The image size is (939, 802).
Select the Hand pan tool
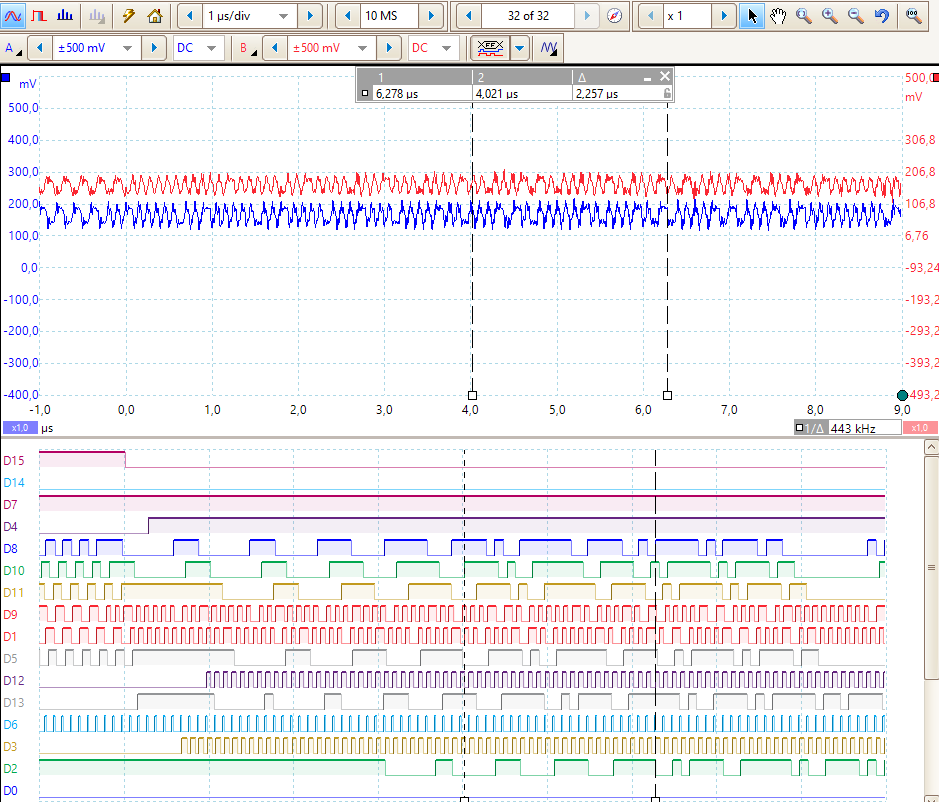(778, 16)
